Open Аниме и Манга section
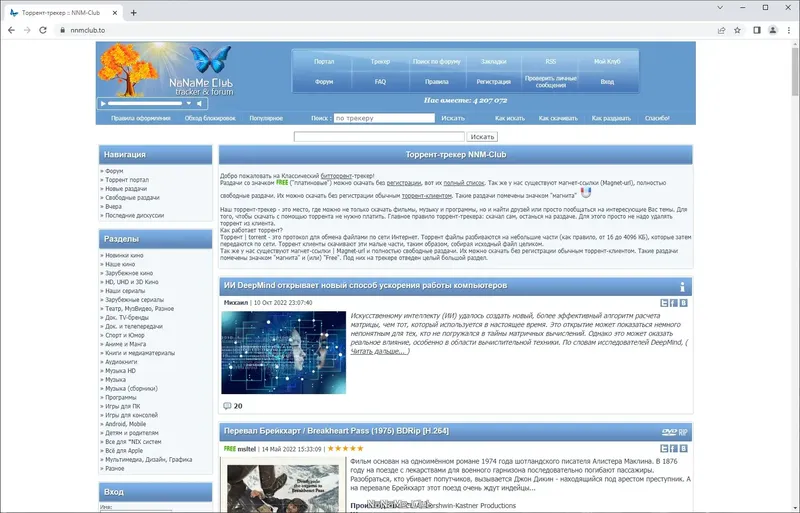 [126, 344]
